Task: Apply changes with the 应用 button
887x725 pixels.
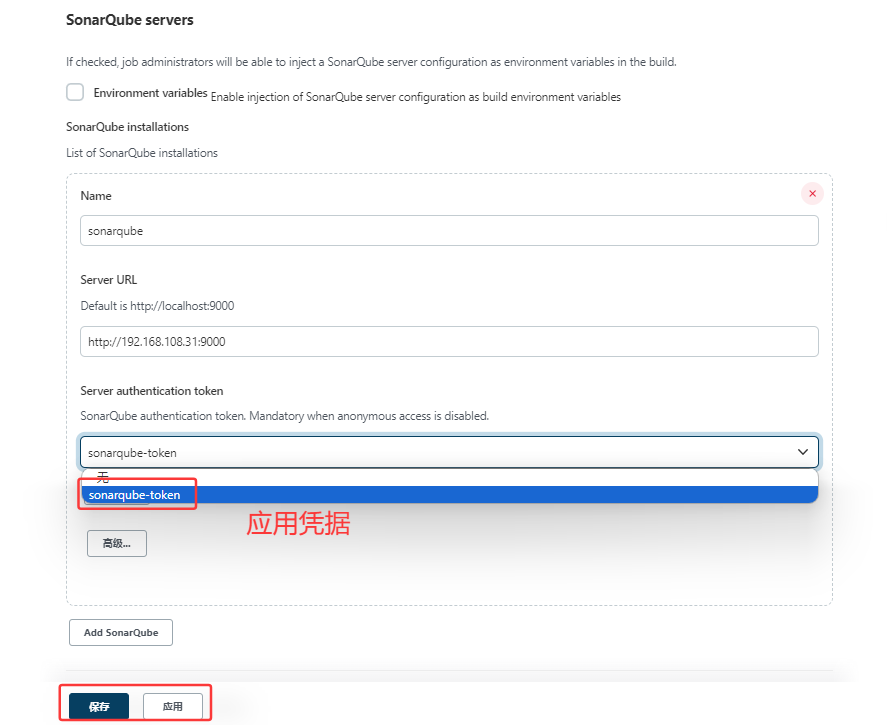Action: (x=173, y=706)
